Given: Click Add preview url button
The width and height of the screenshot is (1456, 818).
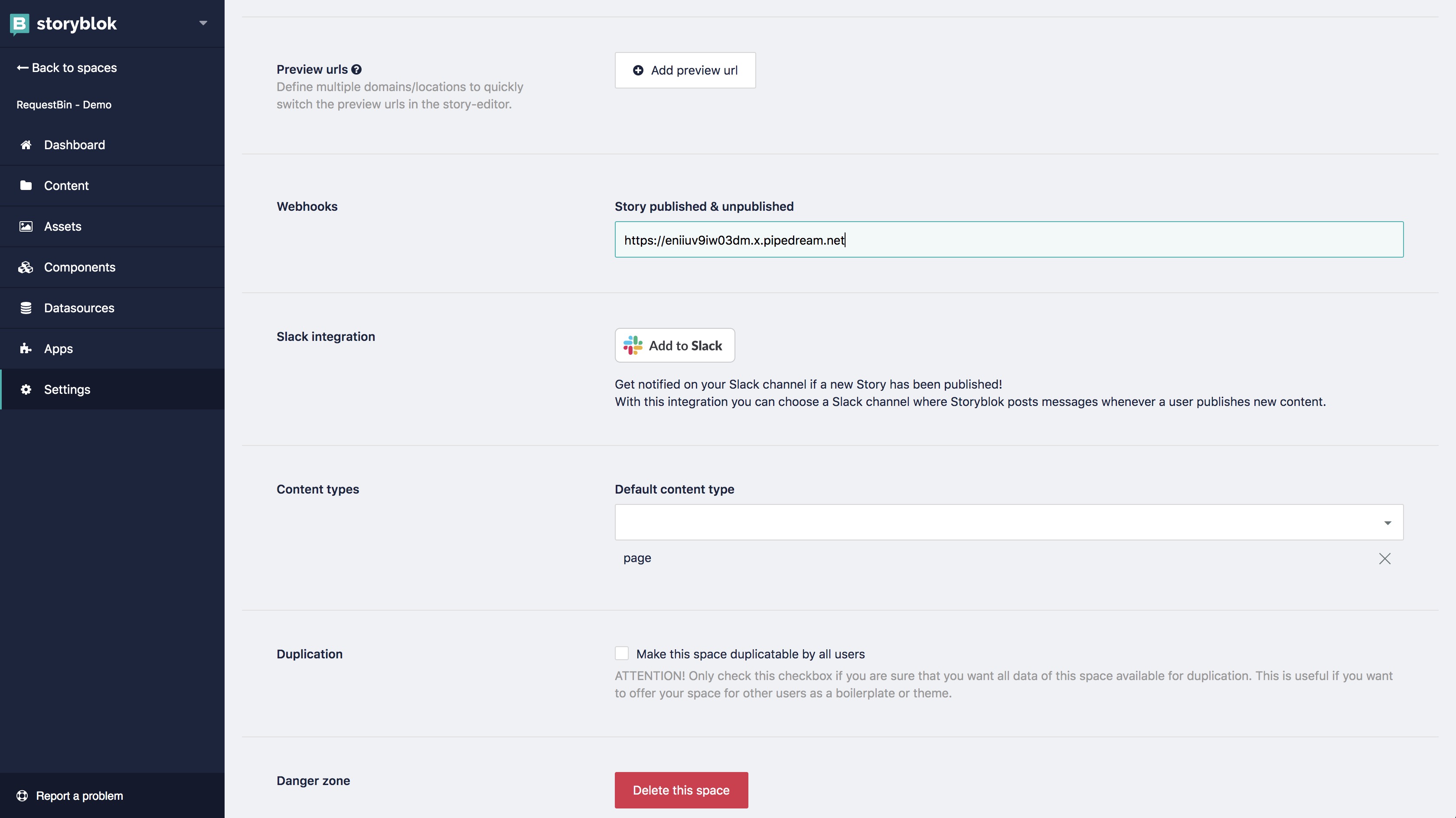Looking at the screenshot, I should [x=685, y=70].
